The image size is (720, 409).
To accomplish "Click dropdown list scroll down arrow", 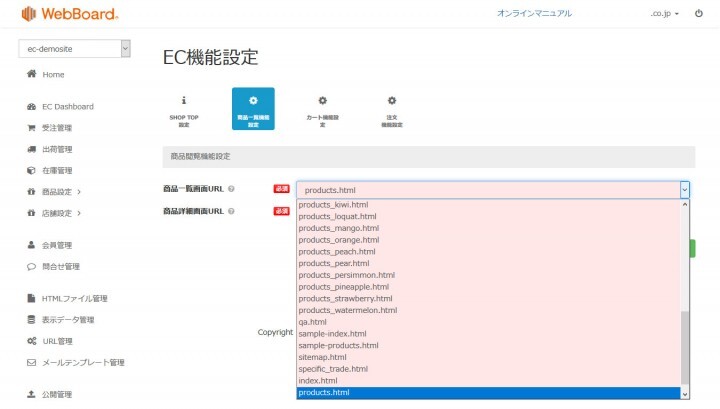I will (685, 394).
